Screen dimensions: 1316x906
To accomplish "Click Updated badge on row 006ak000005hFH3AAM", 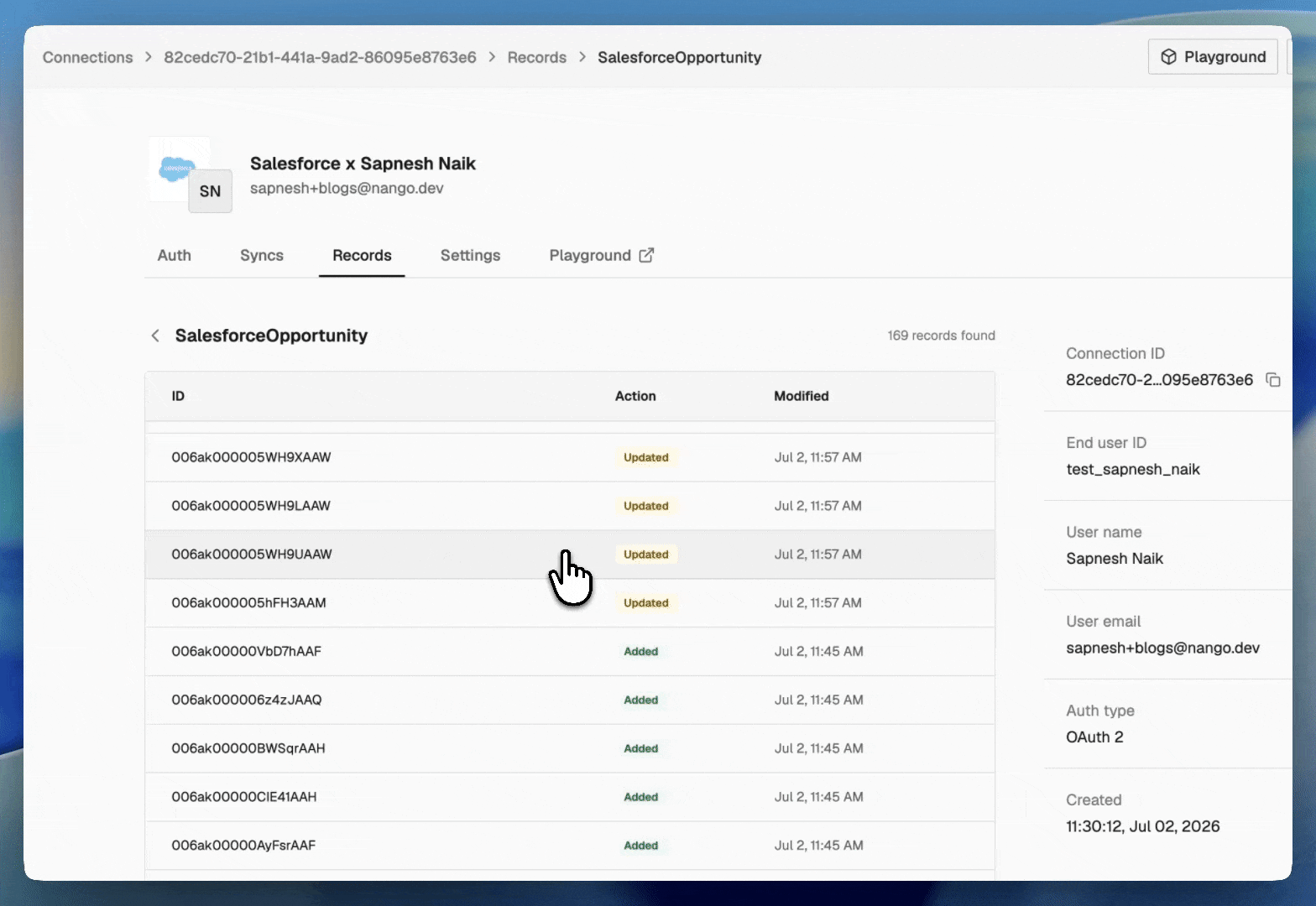I will 646,603.
